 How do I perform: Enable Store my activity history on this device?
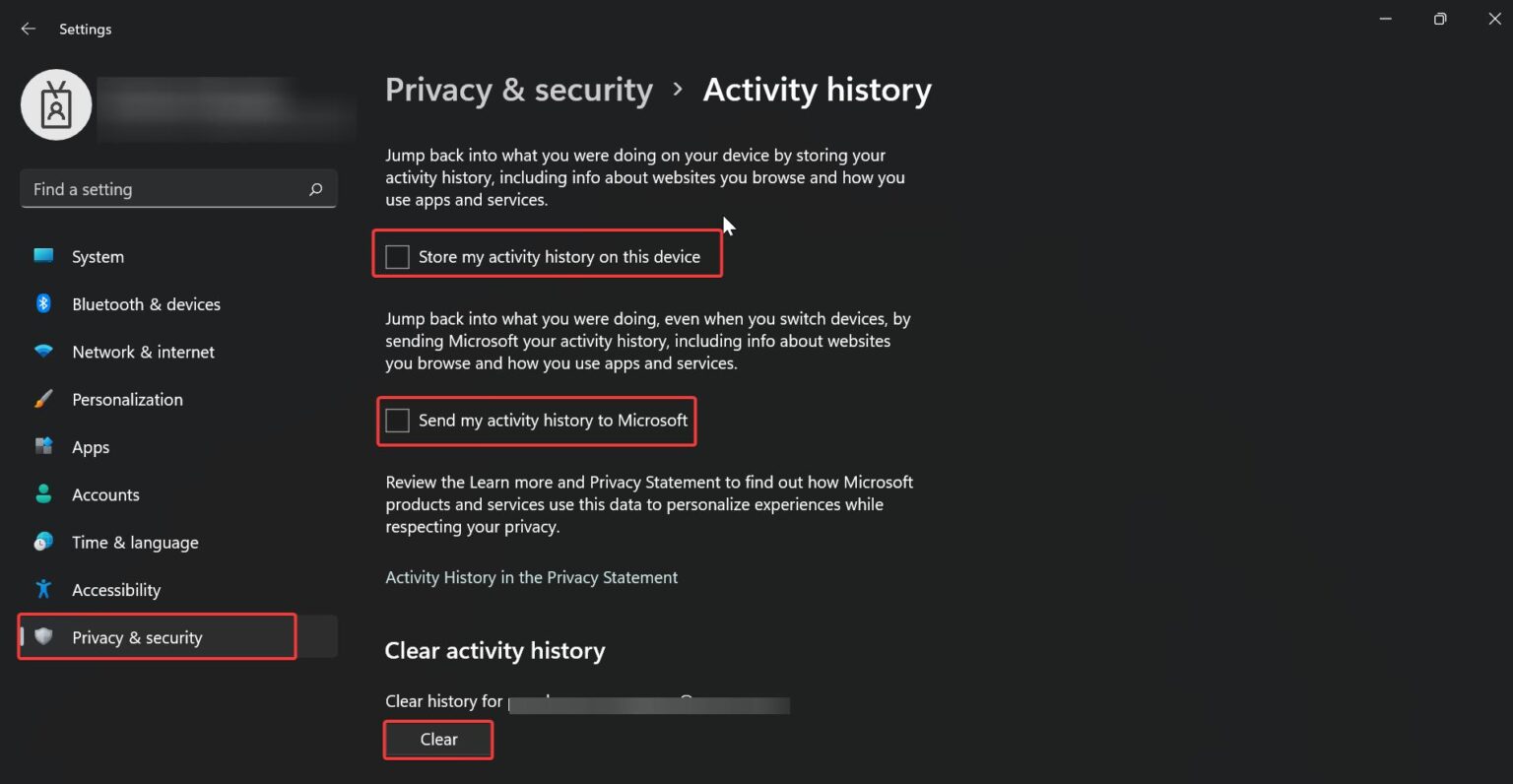397,255
